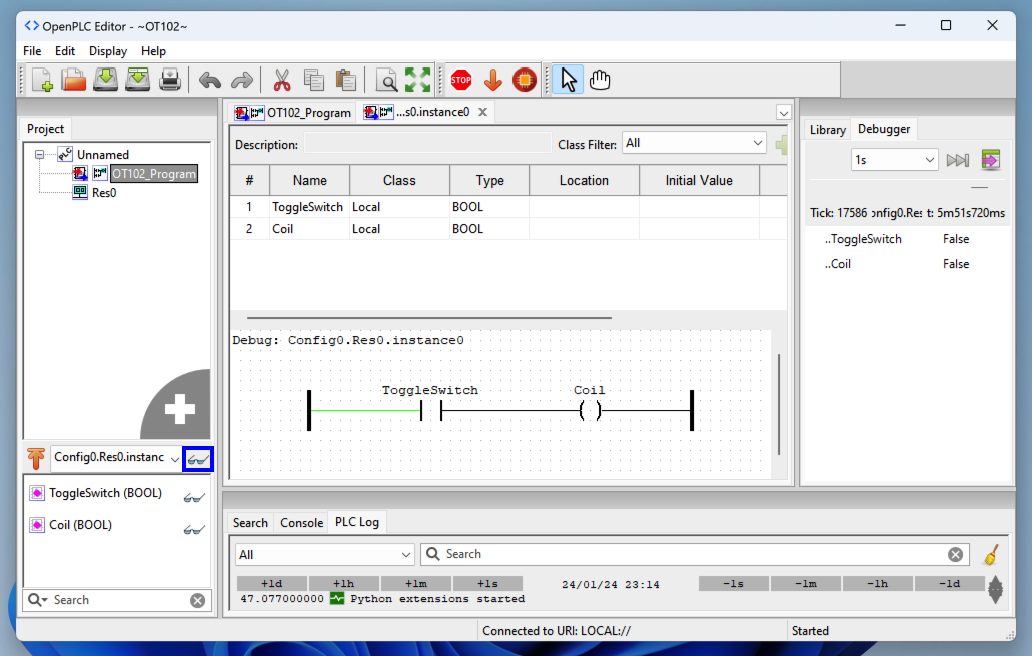Click the PLC Log search field
This screenshot has height=656, width=1032.
tap(692, 555)
